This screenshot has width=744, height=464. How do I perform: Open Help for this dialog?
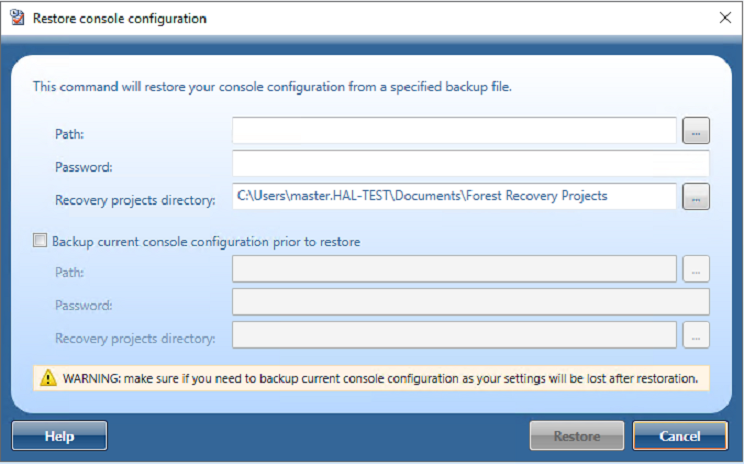59,436
